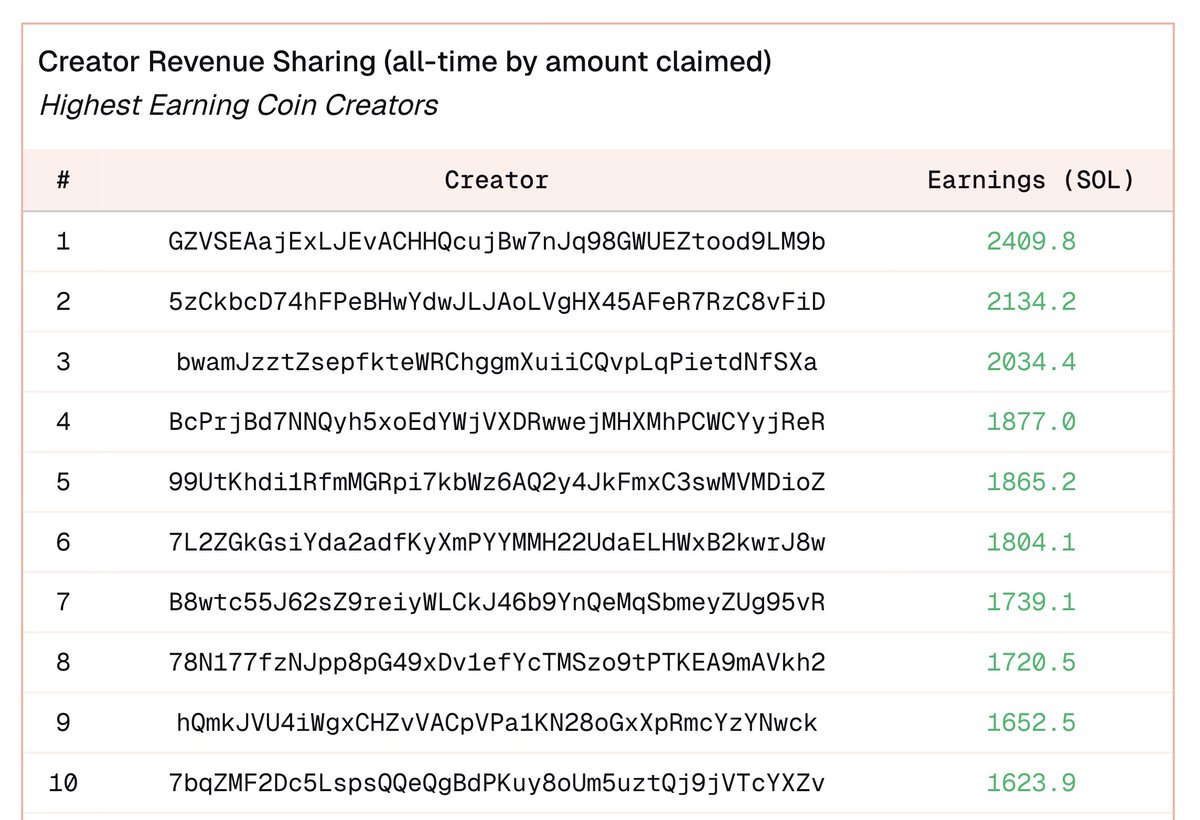Sort by the Earnings (SOL) column header
This screenshot has width=1200, height=820.
(x=1031, y=181)
